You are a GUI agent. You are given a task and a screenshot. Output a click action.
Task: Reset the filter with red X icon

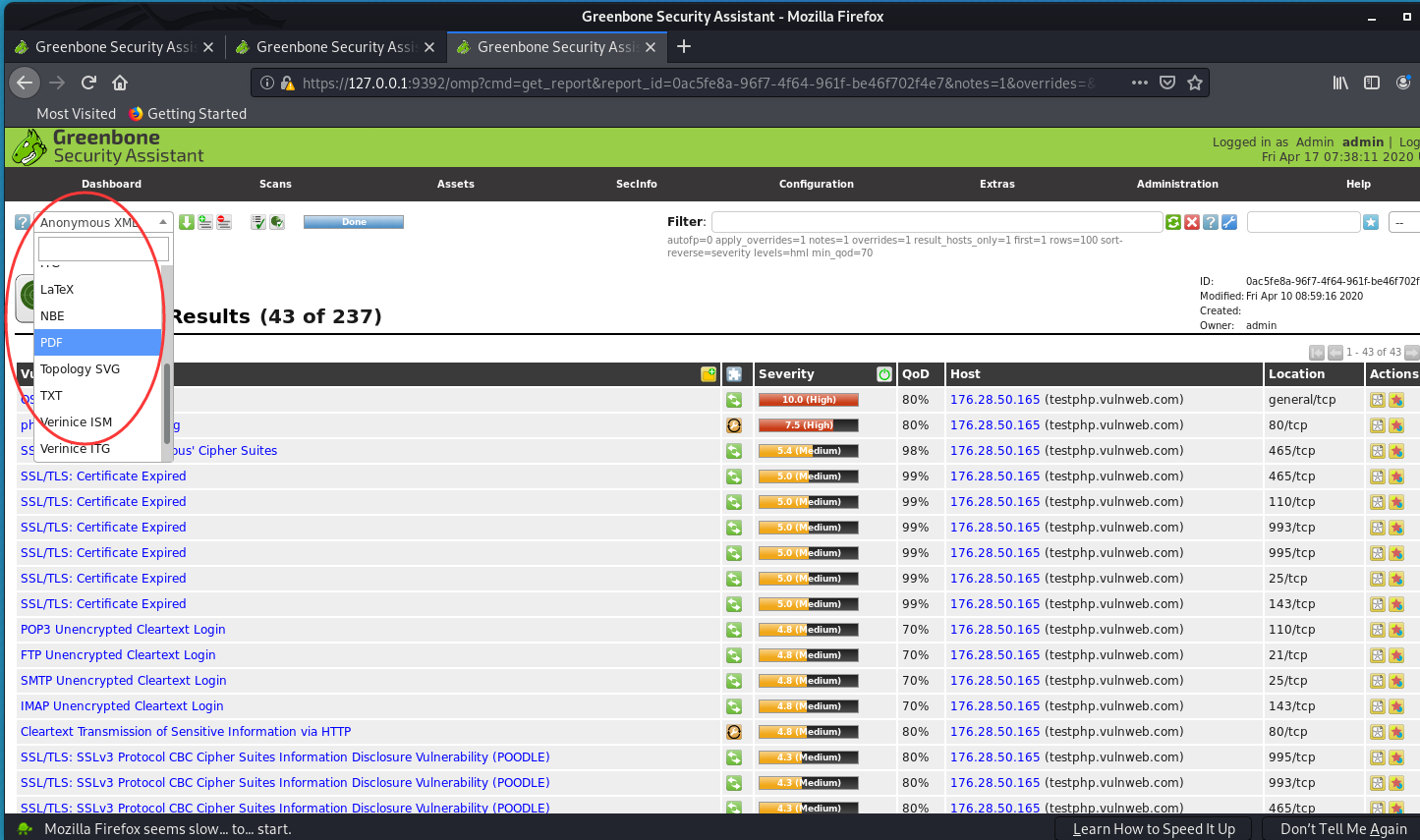coord(1192,222)
